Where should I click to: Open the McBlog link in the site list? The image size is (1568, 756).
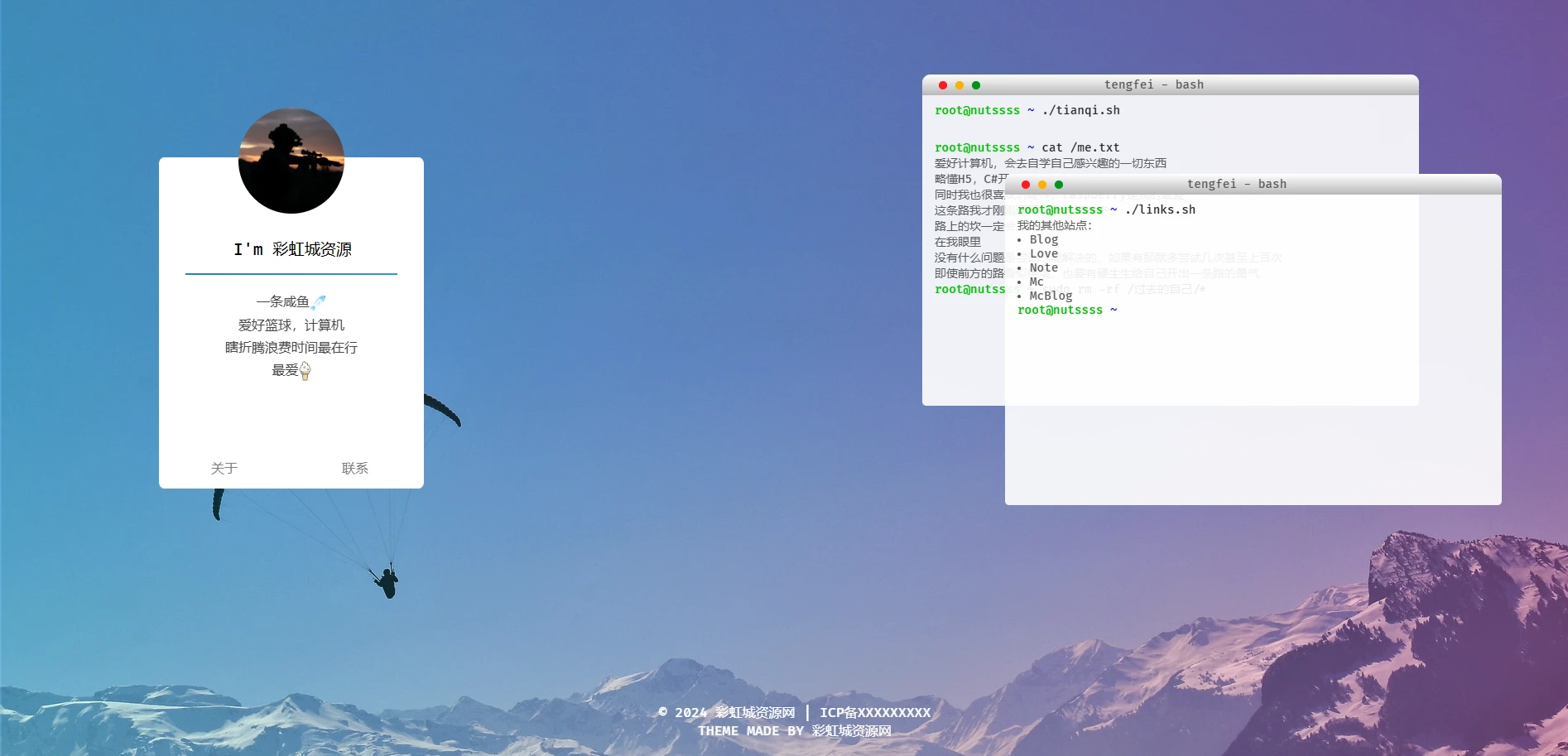(x=1051, y=296)
